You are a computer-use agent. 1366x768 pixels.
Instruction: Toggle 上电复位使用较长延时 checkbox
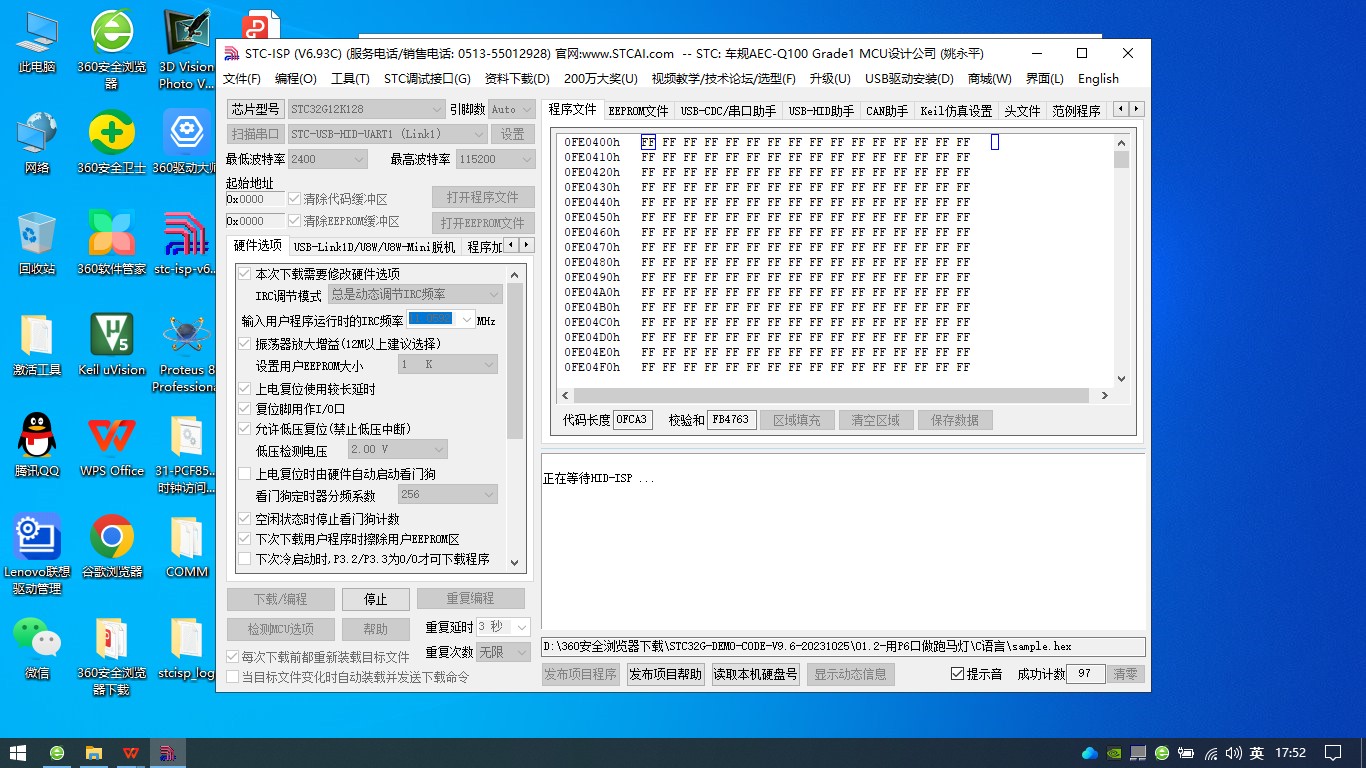click(x=245, y=389)
